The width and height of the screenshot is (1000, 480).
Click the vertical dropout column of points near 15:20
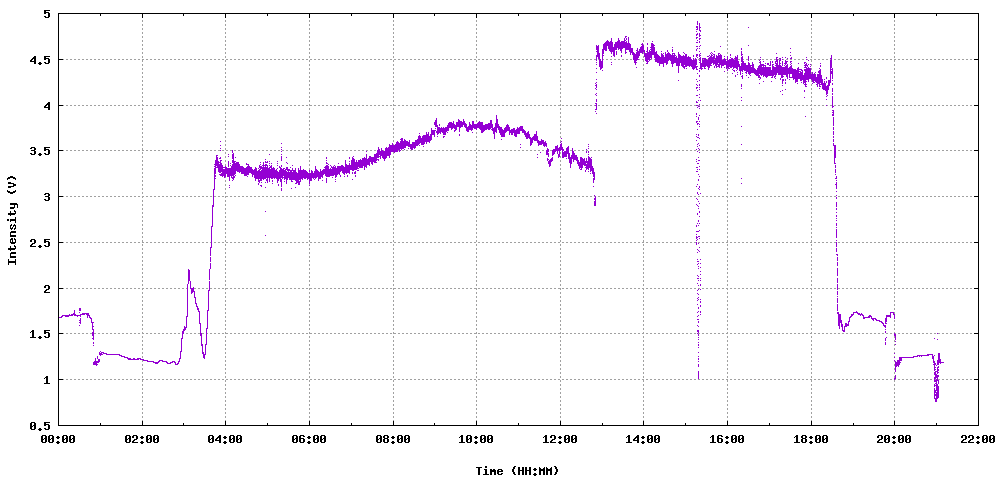[x=698, y=198]
